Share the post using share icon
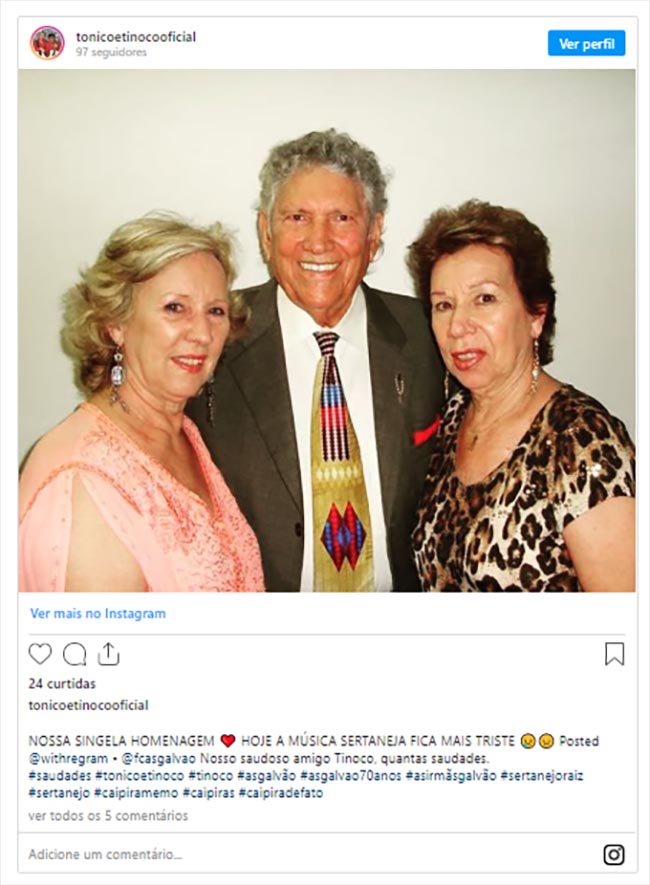Viewport: 650px width, 885px height. pos(108,654)
